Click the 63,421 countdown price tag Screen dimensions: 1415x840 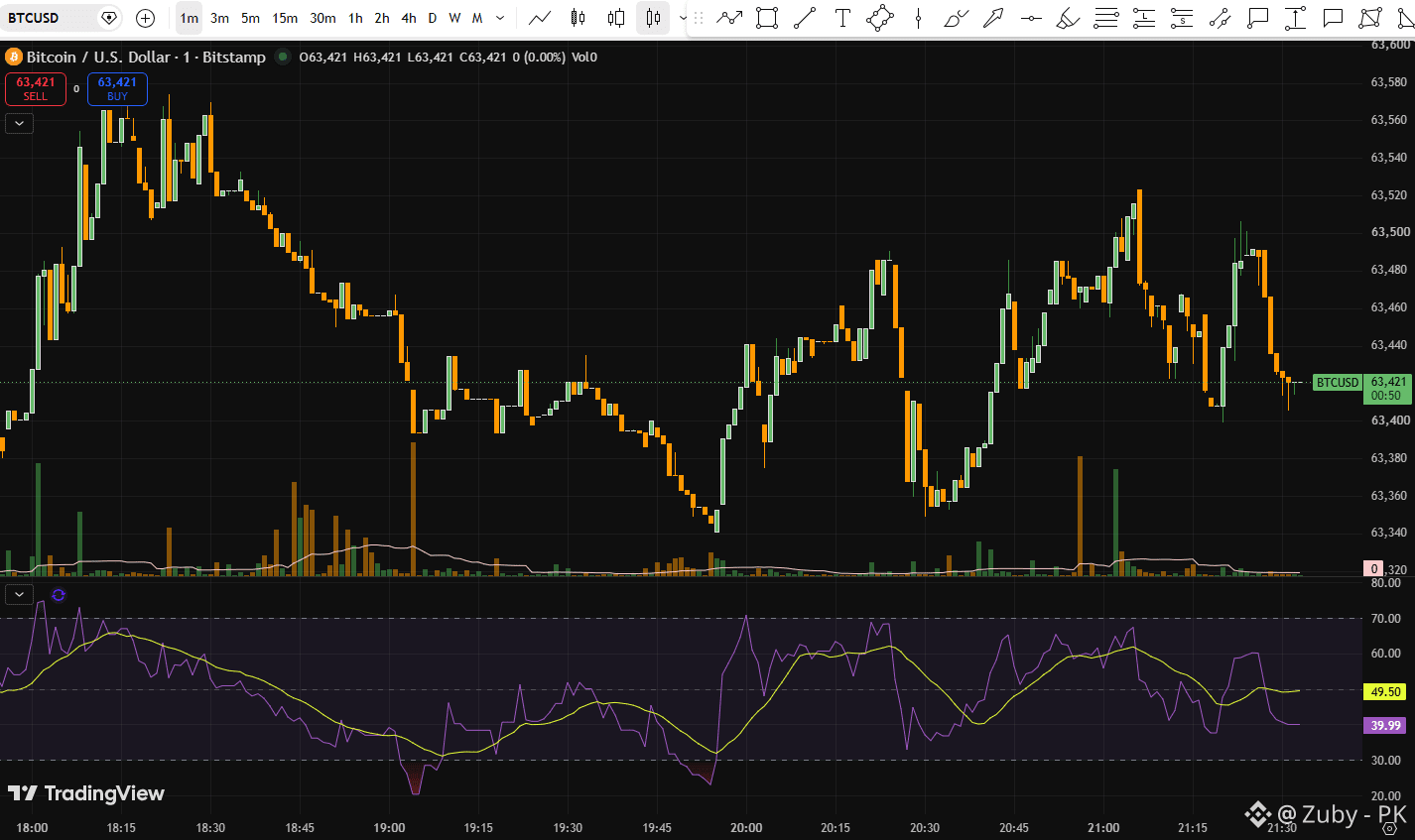coord(1387,389)
